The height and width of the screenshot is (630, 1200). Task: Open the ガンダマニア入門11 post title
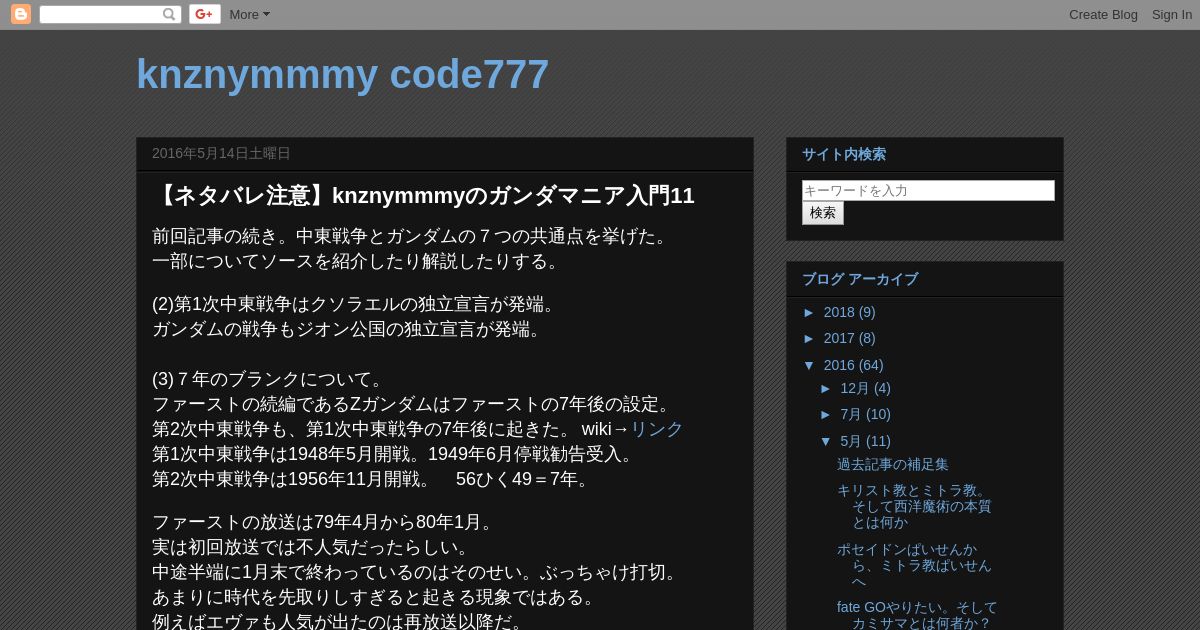[423, 195]
